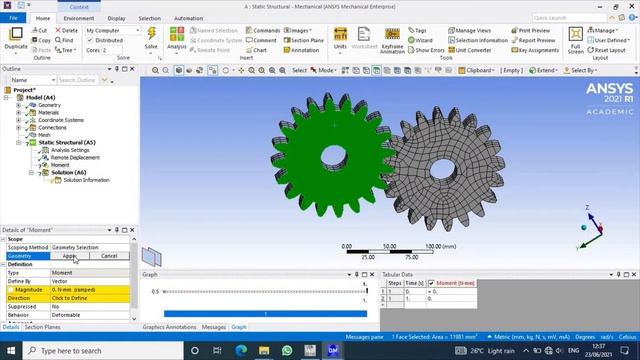
Task: Switch to the Selection ribbon tab
Action: [x=149, y=18]
